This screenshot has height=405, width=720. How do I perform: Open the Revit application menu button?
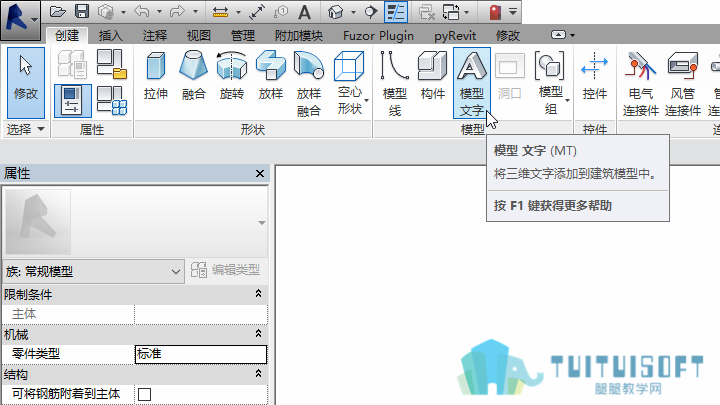(x=20, y=20)
